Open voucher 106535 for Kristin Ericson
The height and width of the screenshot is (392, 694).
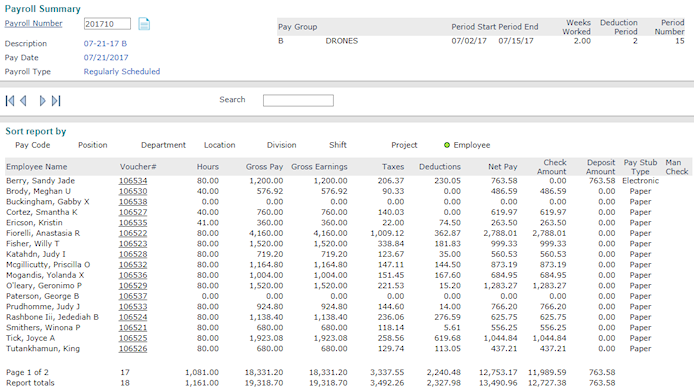(133, 223)
